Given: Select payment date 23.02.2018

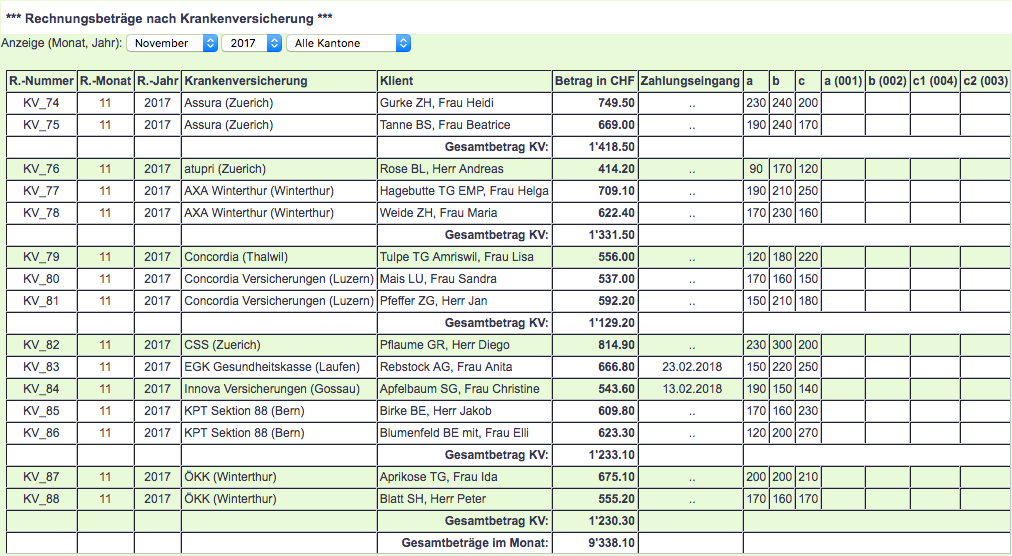Looking at the screenshot, I should 691,367.
